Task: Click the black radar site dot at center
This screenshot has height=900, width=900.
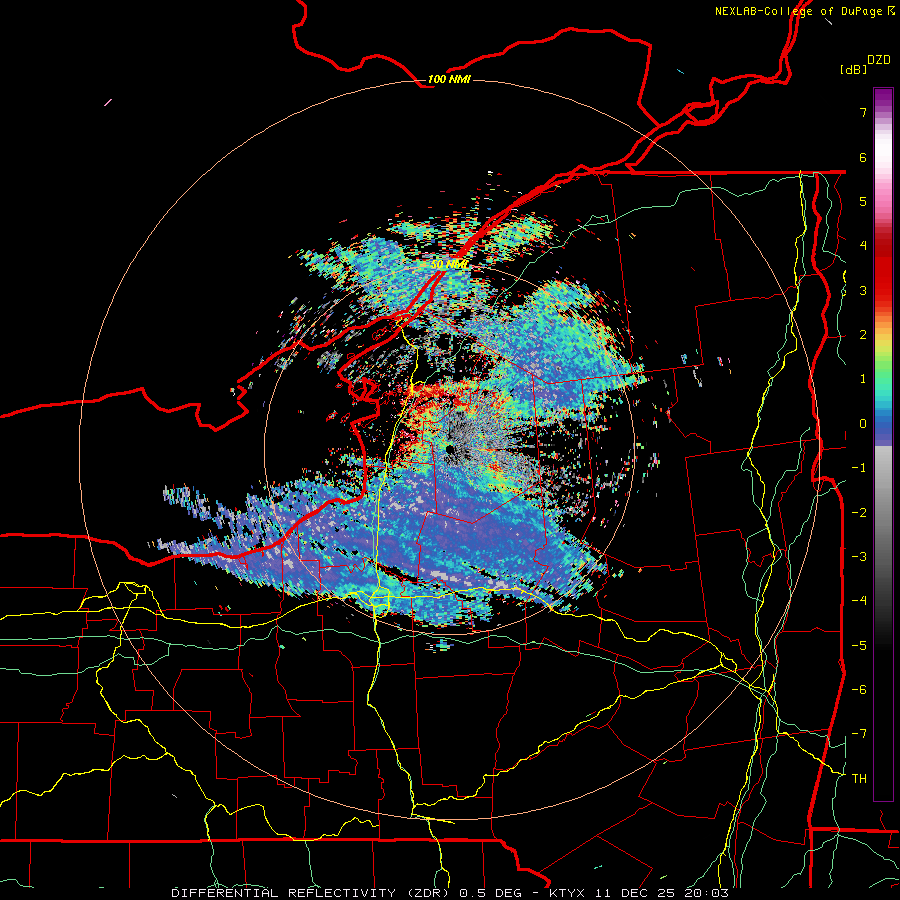Action: coord(450,449)
